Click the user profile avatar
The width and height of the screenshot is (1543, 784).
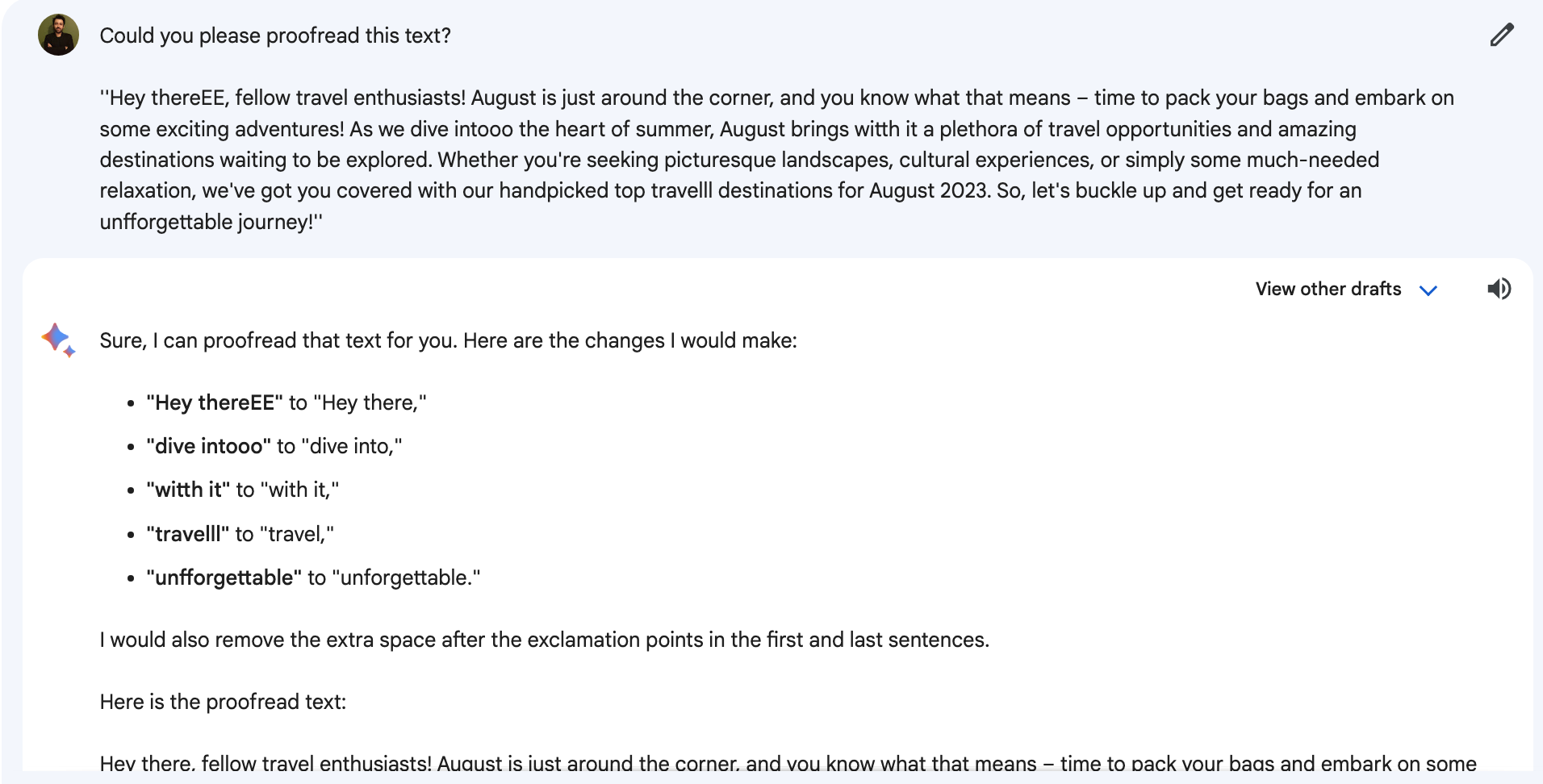tap(58, 35)
